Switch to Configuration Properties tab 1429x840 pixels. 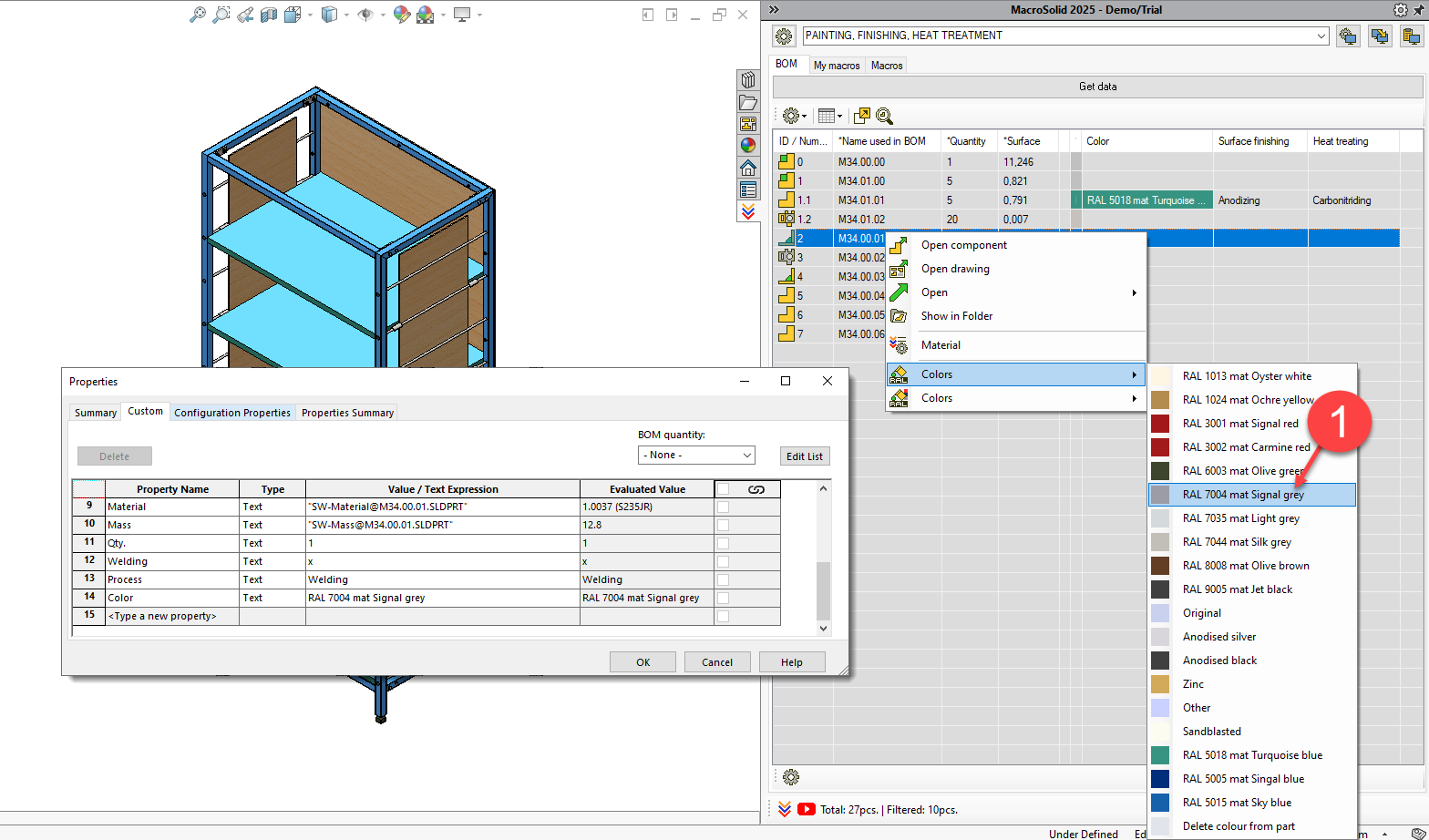pos(232,413)
